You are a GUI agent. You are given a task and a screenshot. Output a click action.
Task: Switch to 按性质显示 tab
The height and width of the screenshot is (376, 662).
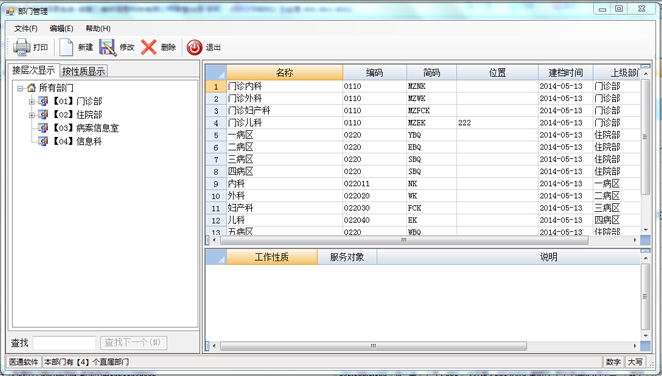point(84,71)
